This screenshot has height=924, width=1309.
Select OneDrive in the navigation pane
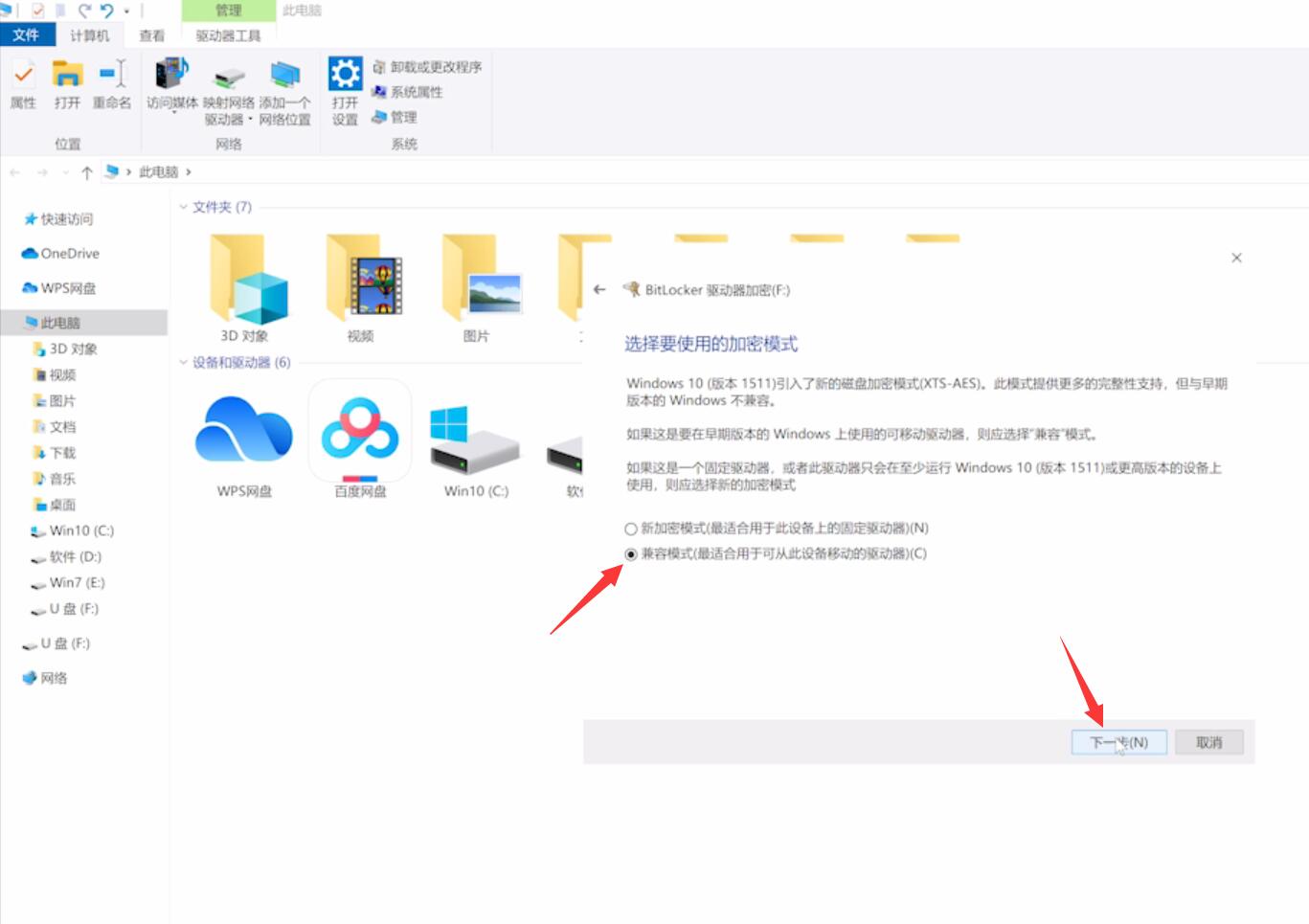click(60, 254)
